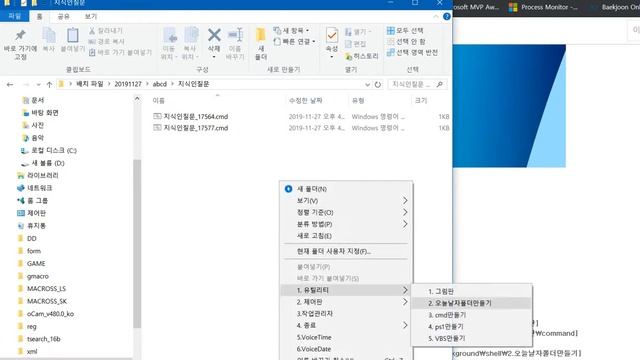The height and width of the screenshot is (360, 640).
Task: Collapse the ribbon with the chevron
Action: 436,16
